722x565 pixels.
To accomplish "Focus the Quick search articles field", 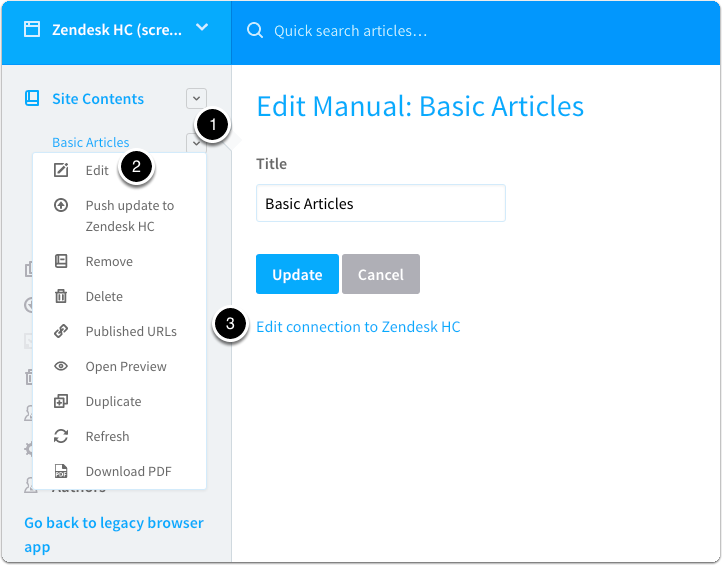I will pos(351,31).
